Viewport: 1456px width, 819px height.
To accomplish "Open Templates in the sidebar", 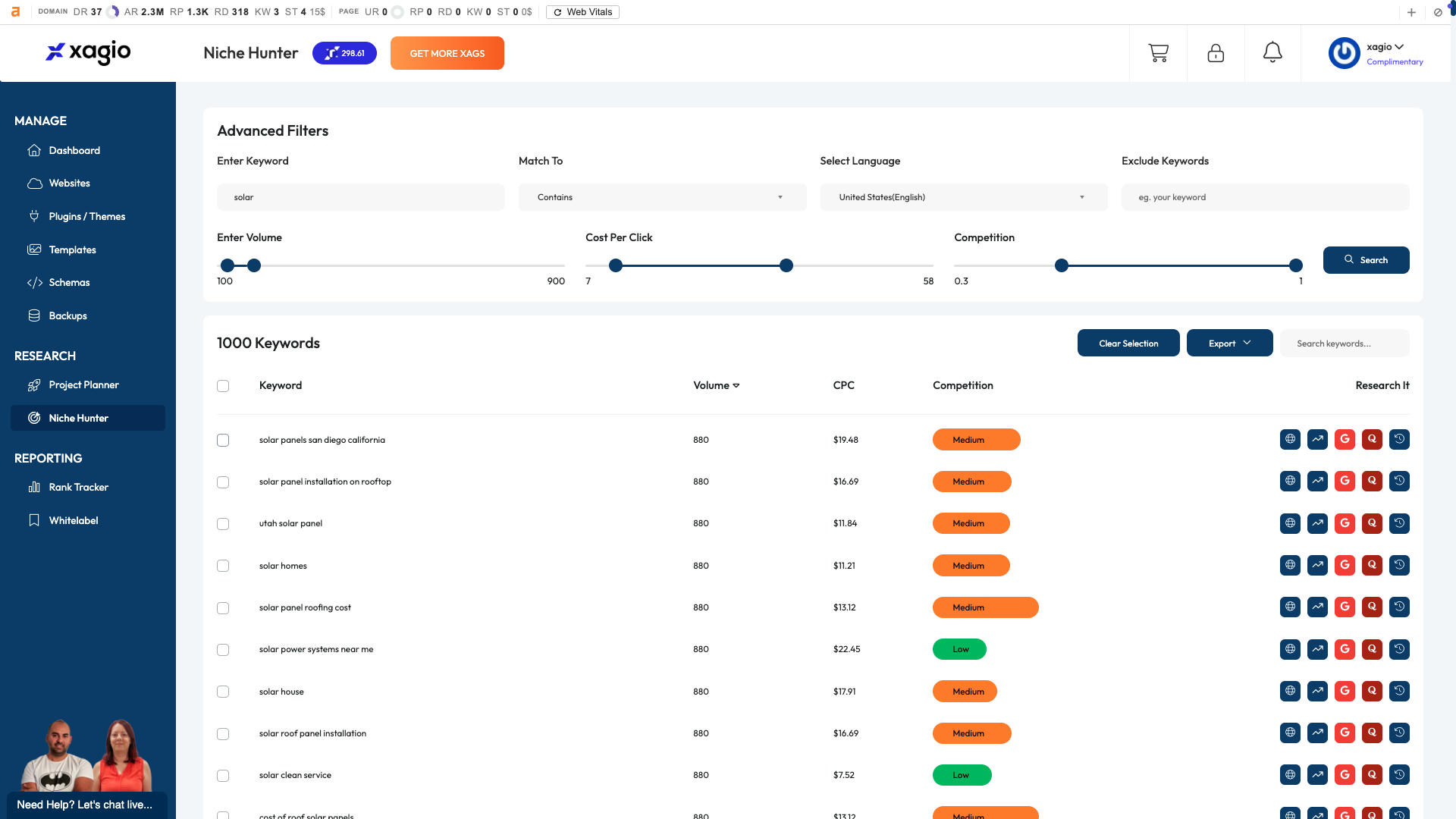I will pos(72,249).
